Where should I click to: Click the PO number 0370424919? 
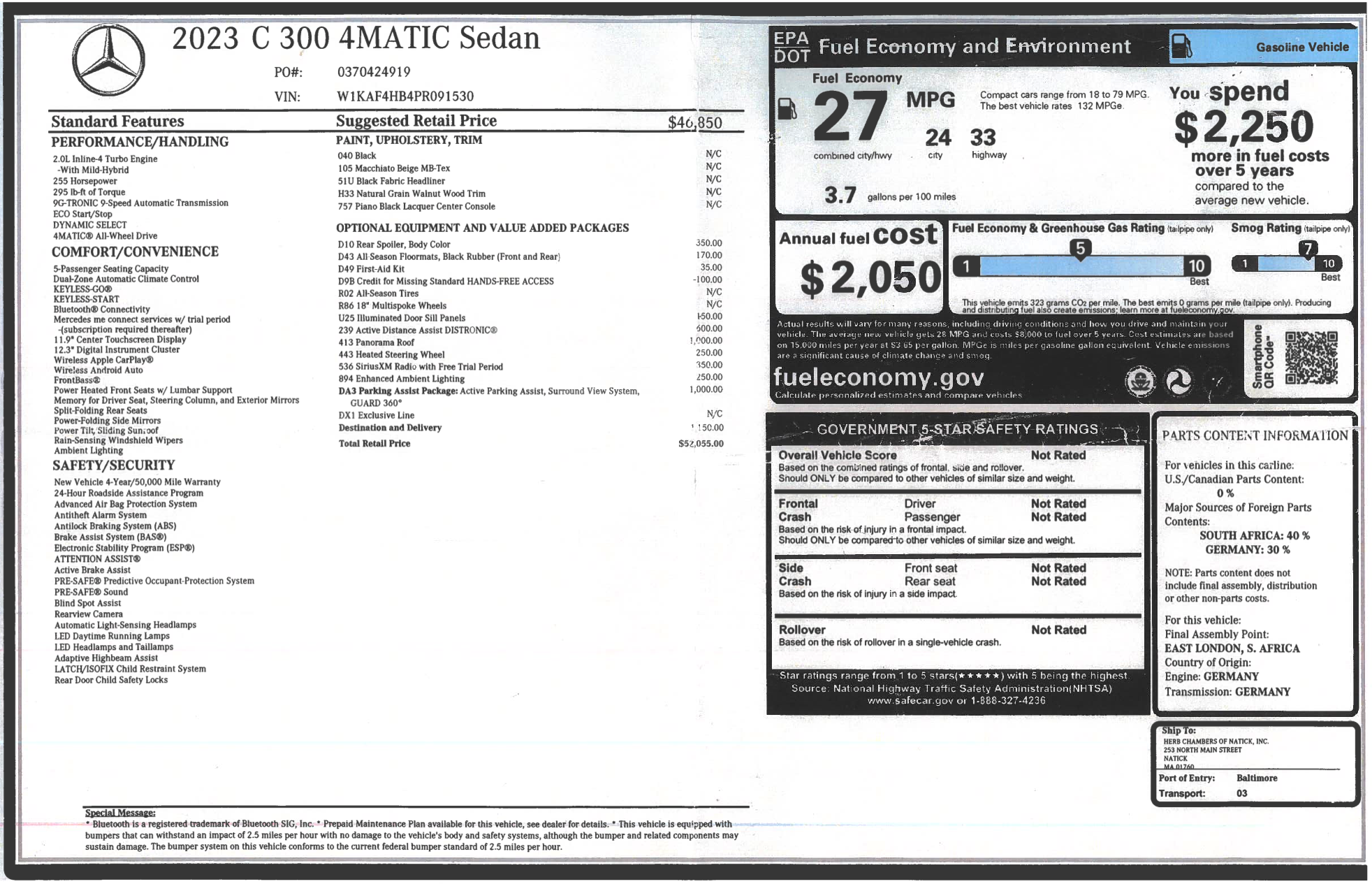[x=374, y=72]
